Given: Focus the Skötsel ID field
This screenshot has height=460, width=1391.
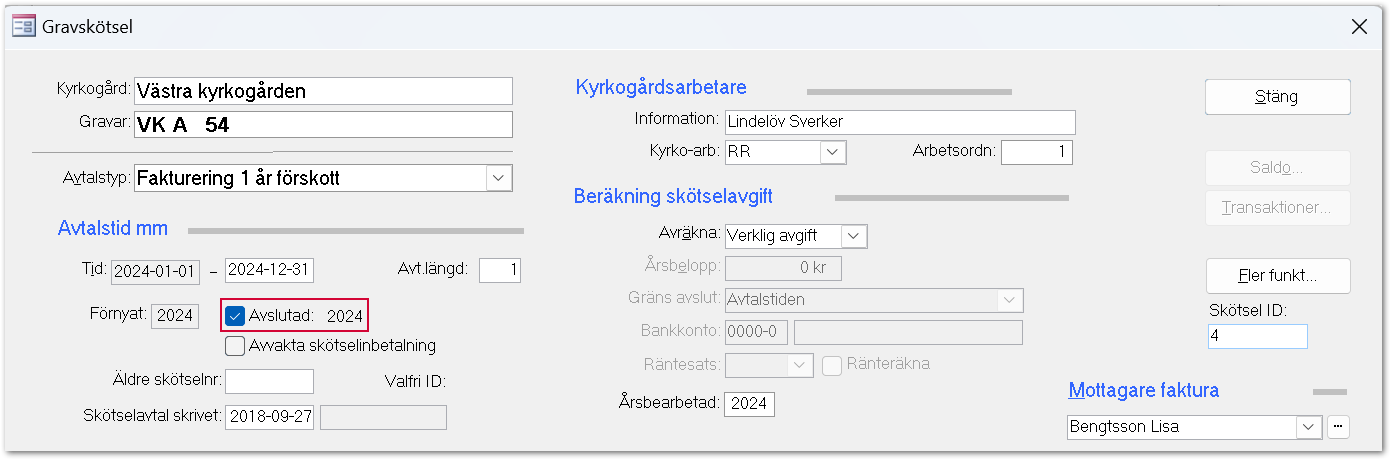Looking at the screenshot, I should coord(1257,336).
